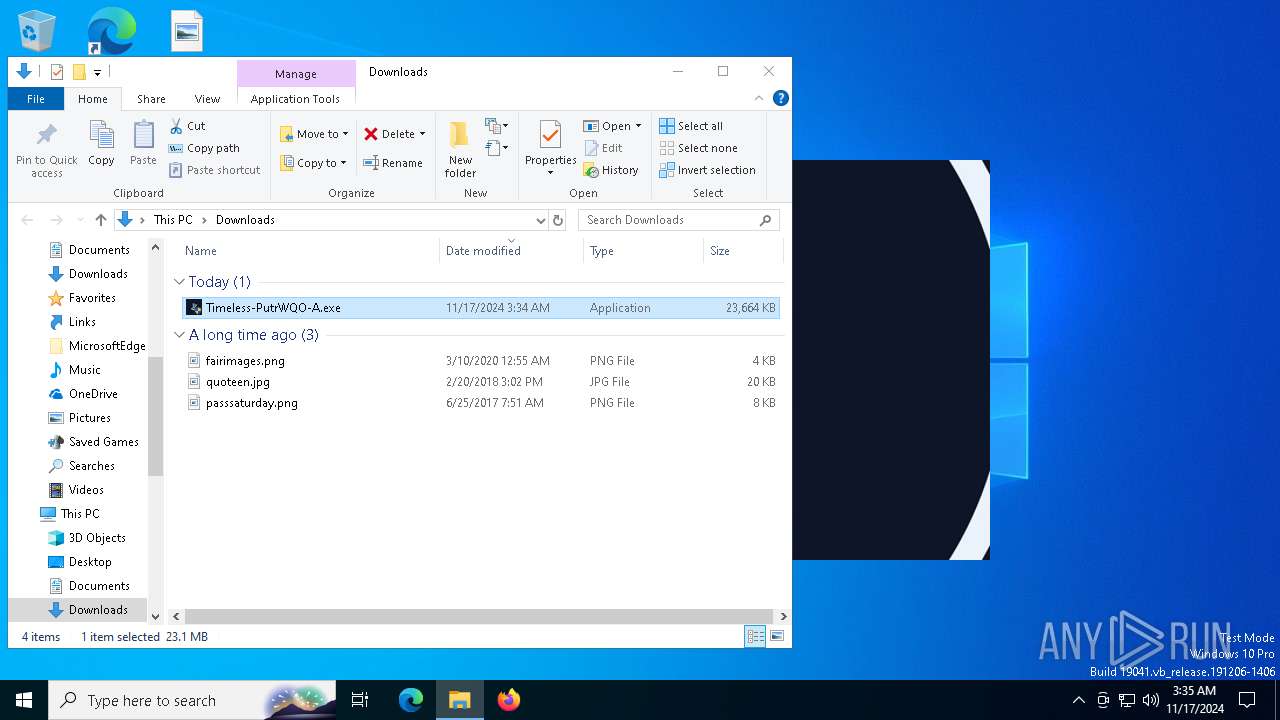
Task: Select Timeless-PutrWQO-A.exe file
Action: coord(480,308)
